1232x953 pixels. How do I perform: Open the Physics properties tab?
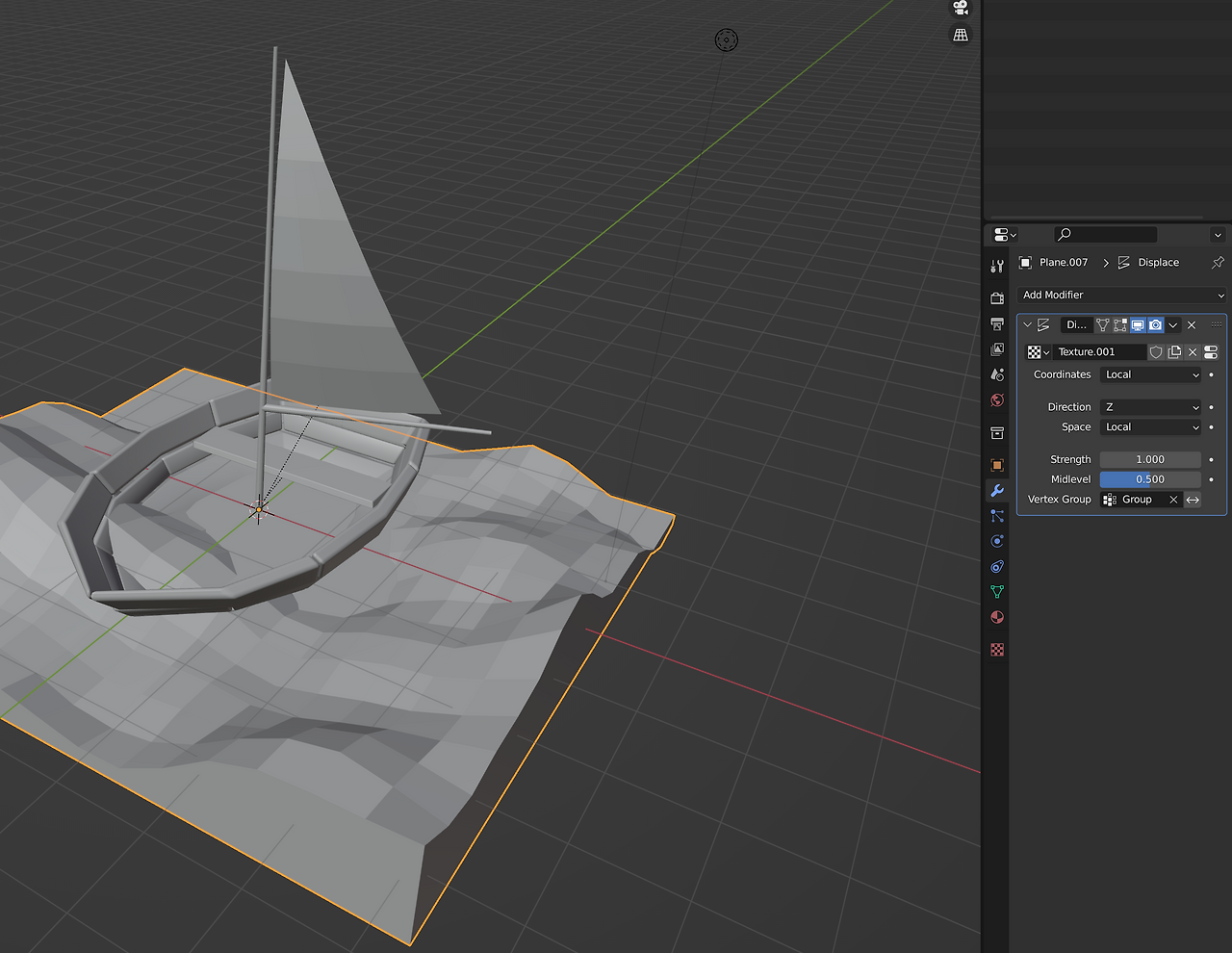pyautogui.click(x=997, y=541)
